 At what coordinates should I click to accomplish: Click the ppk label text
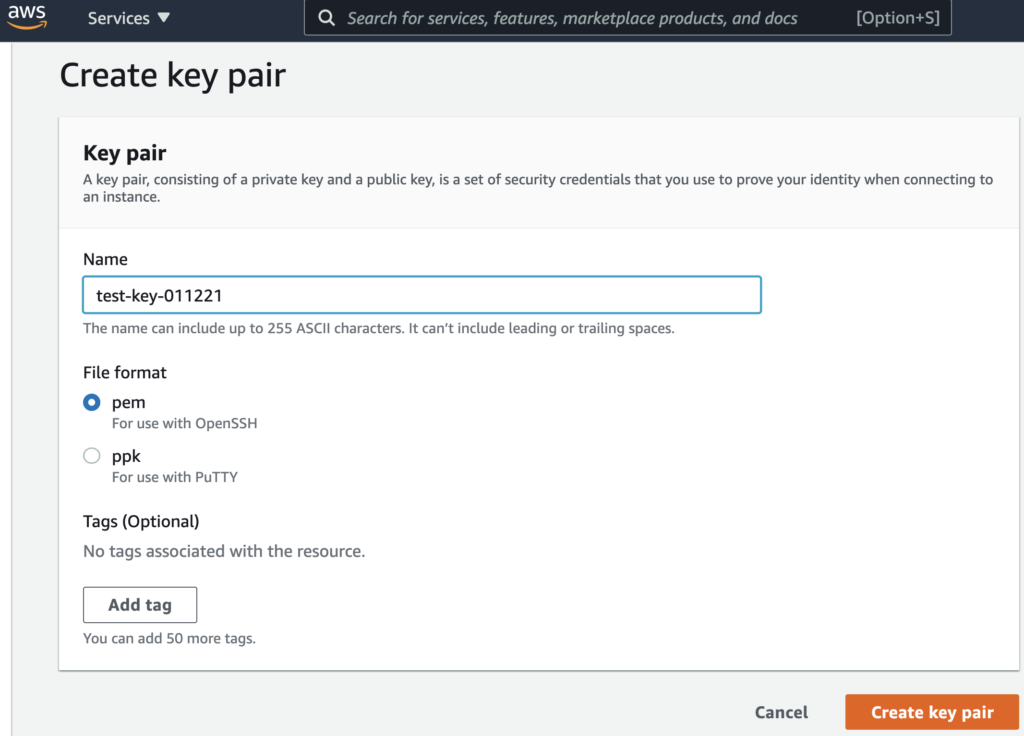[126, 456]
